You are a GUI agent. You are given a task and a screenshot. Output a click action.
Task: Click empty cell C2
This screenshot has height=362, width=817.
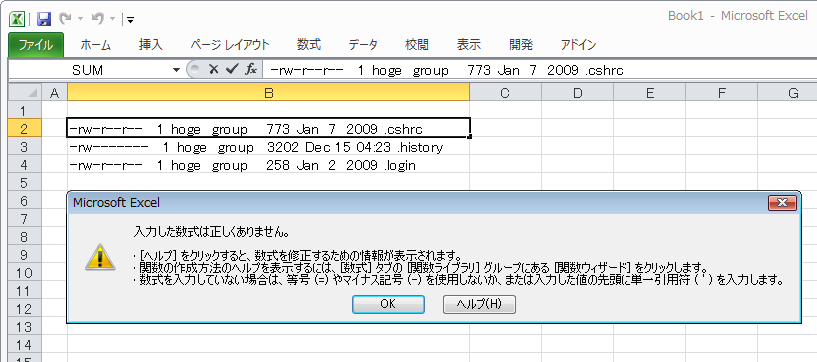pos(505,128)
